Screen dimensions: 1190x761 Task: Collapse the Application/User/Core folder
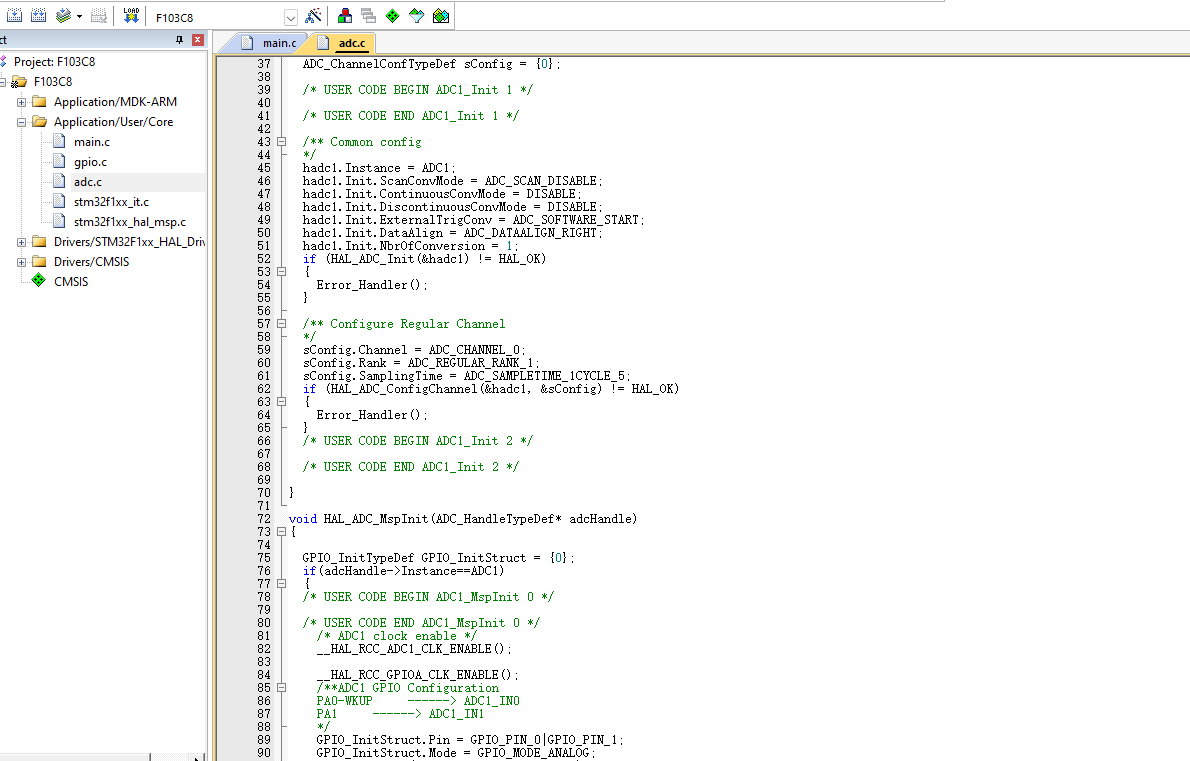click(x=21, y=122)
